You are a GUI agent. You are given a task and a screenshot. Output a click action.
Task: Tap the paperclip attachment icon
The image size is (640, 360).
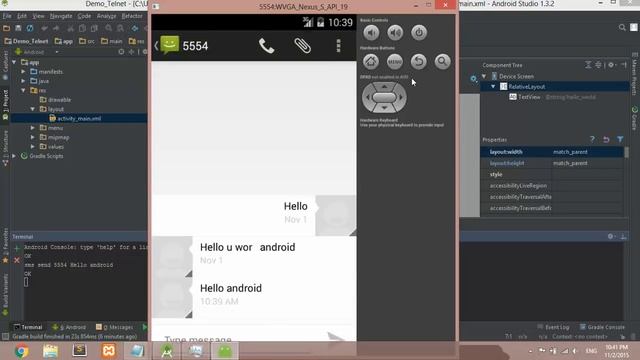[302, 46]
